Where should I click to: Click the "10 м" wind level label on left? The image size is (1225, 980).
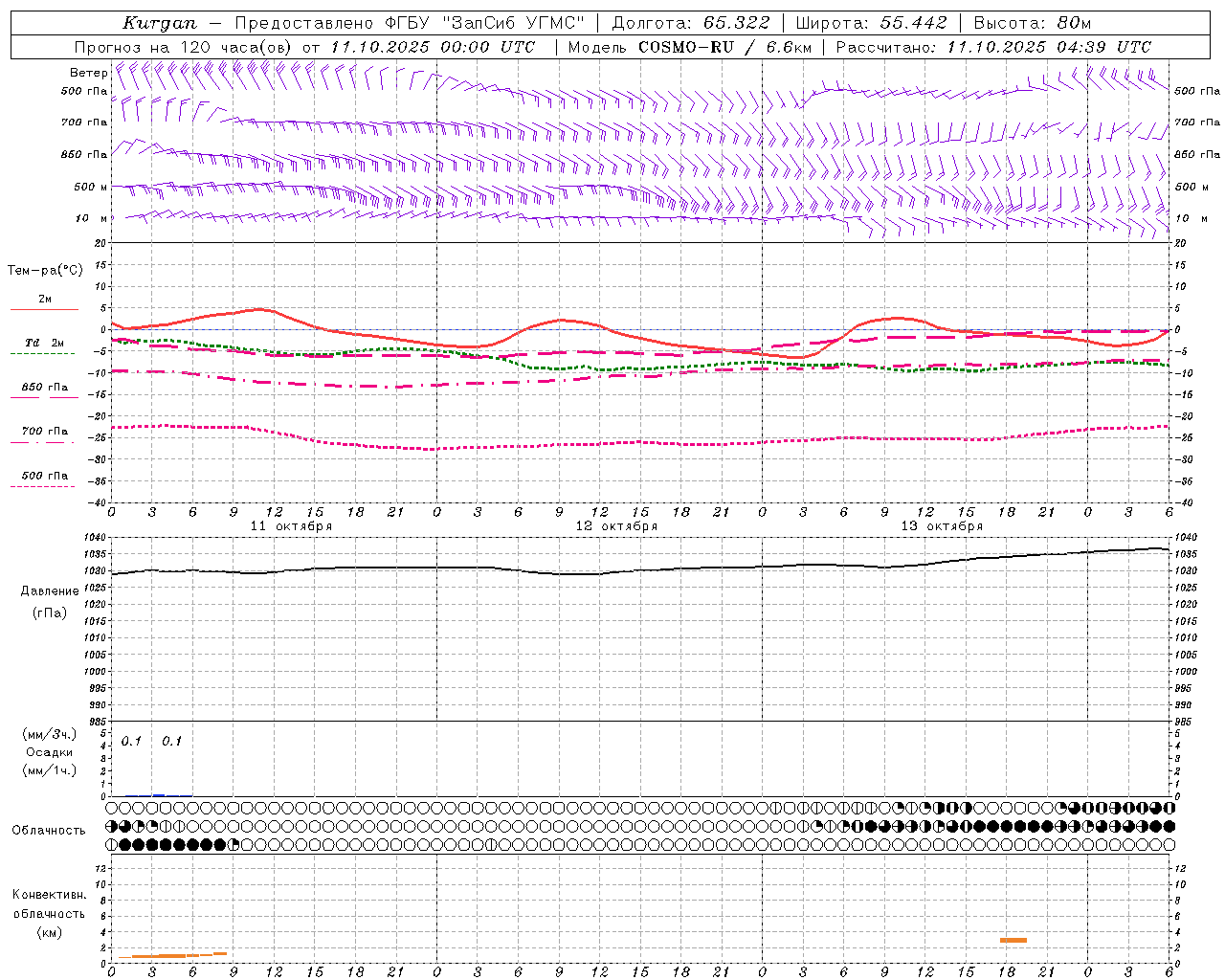(91, 218)
